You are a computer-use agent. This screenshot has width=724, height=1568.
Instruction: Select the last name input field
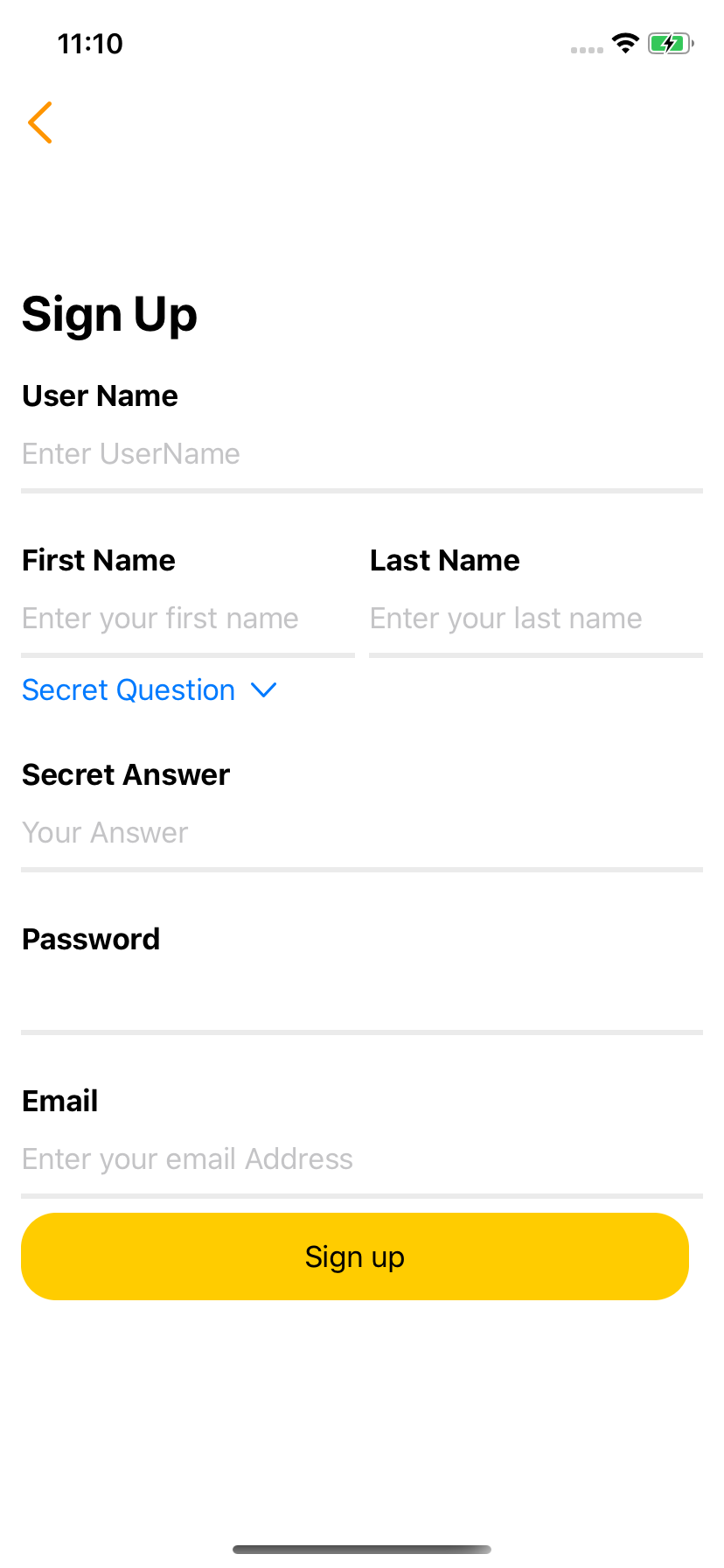coord(535,619)
